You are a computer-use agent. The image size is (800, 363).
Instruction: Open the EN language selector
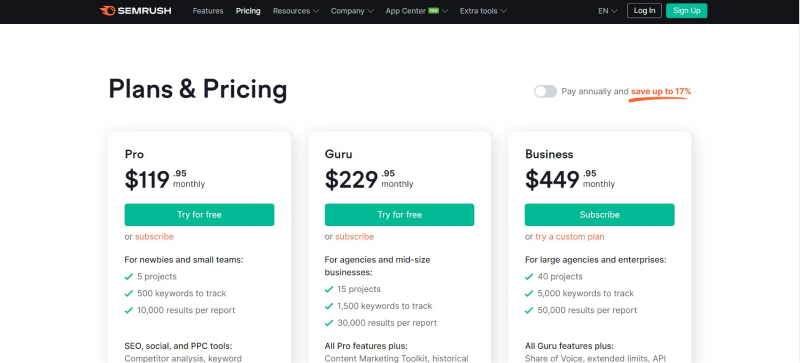click(608, 11)
